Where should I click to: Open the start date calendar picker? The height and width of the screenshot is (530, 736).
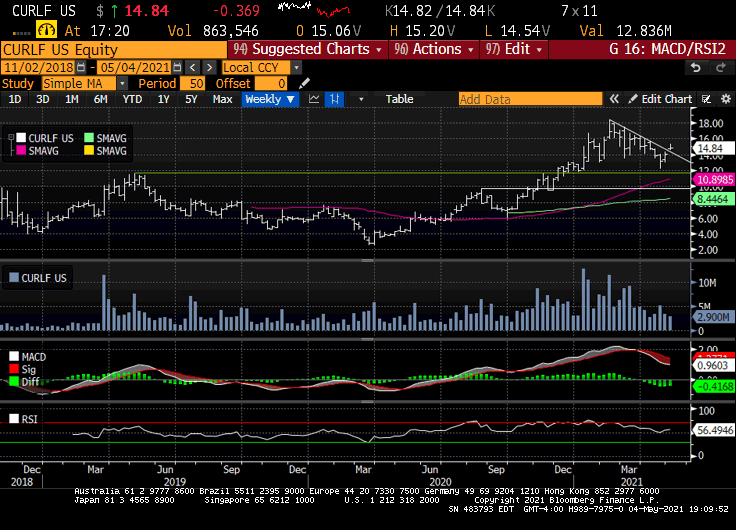pos(81,68)
